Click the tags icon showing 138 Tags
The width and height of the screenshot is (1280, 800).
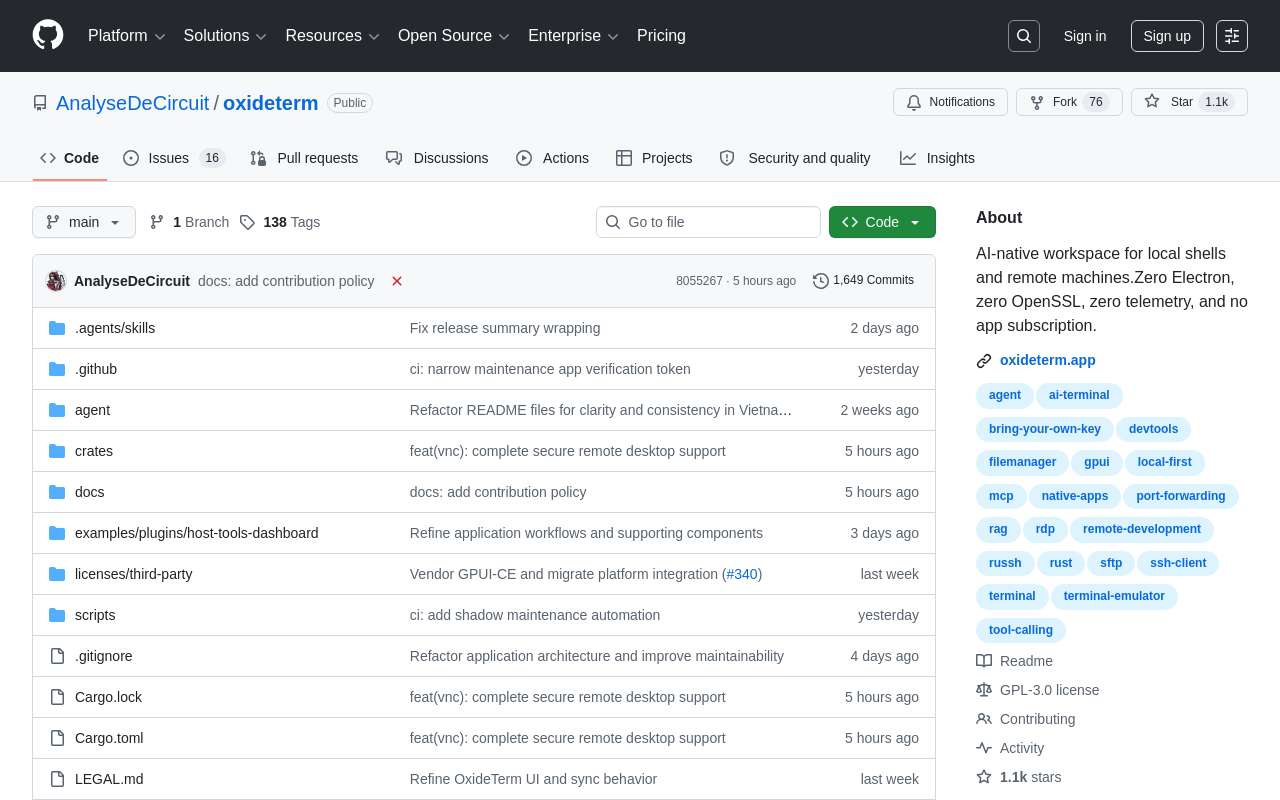[x=247, y=222]
